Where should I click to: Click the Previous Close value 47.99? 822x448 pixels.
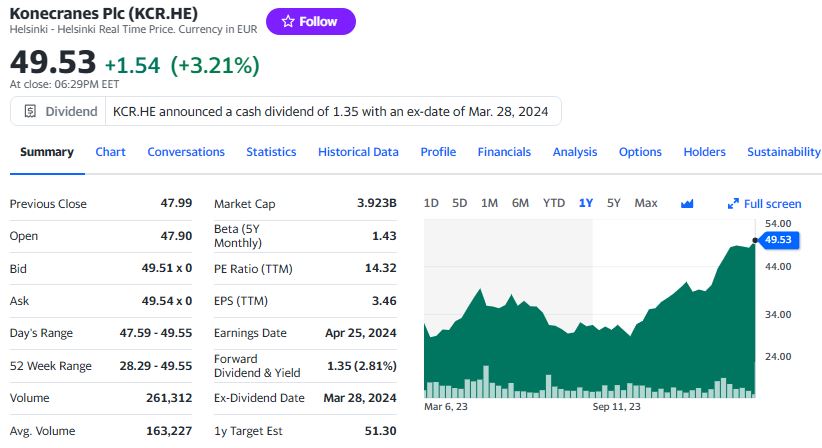click(x=176, y=203)
